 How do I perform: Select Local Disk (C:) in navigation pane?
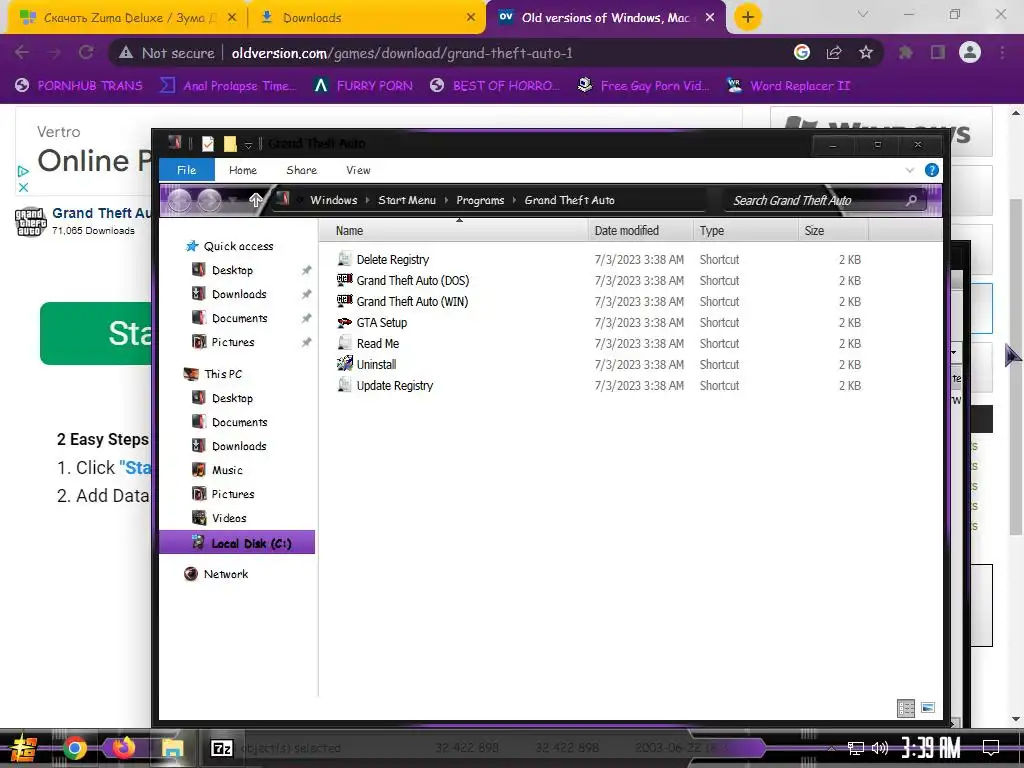pyautogui.click(x=237, y=543)
